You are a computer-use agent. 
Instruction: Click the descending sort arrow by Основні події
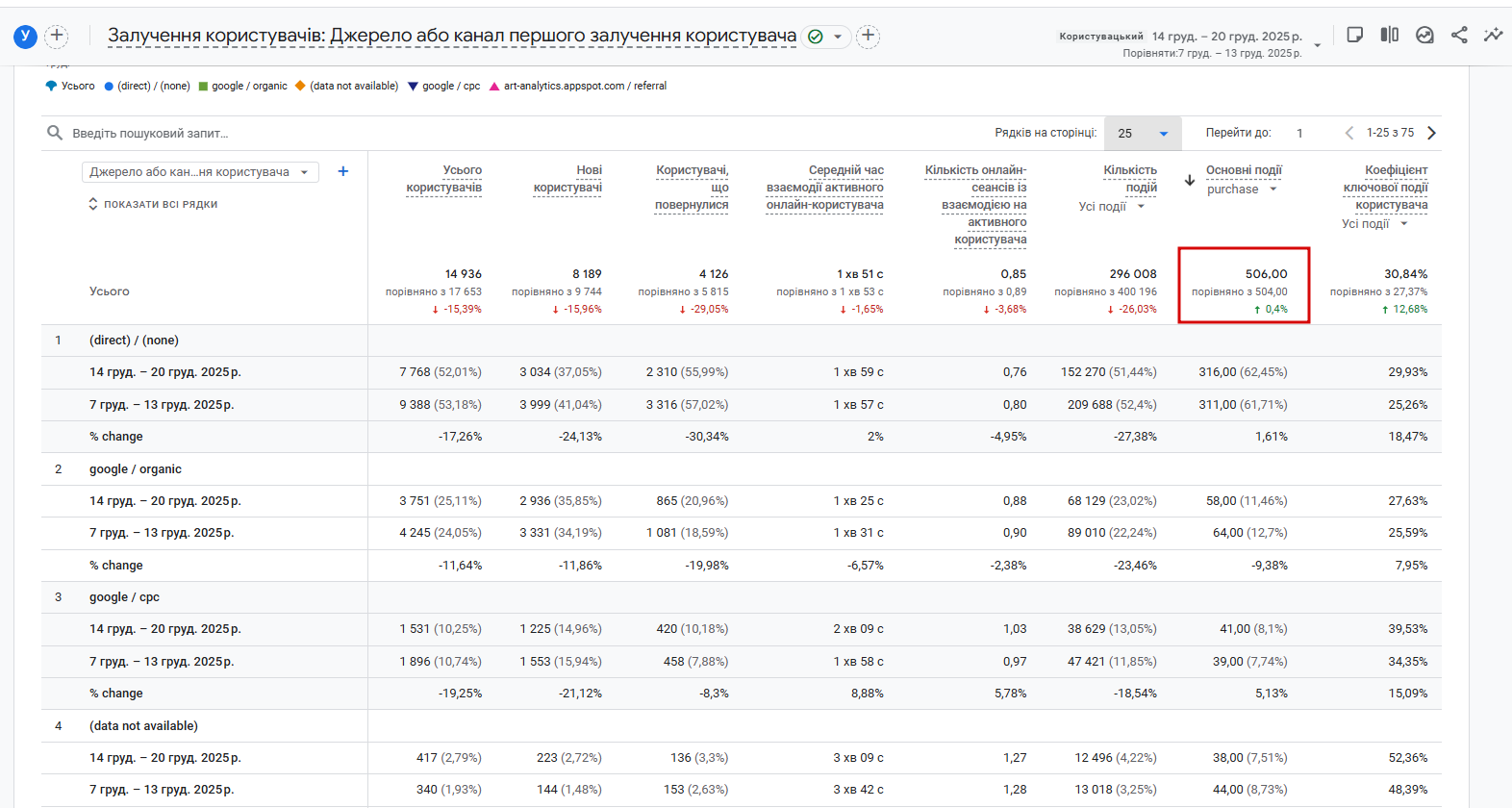1190,180
